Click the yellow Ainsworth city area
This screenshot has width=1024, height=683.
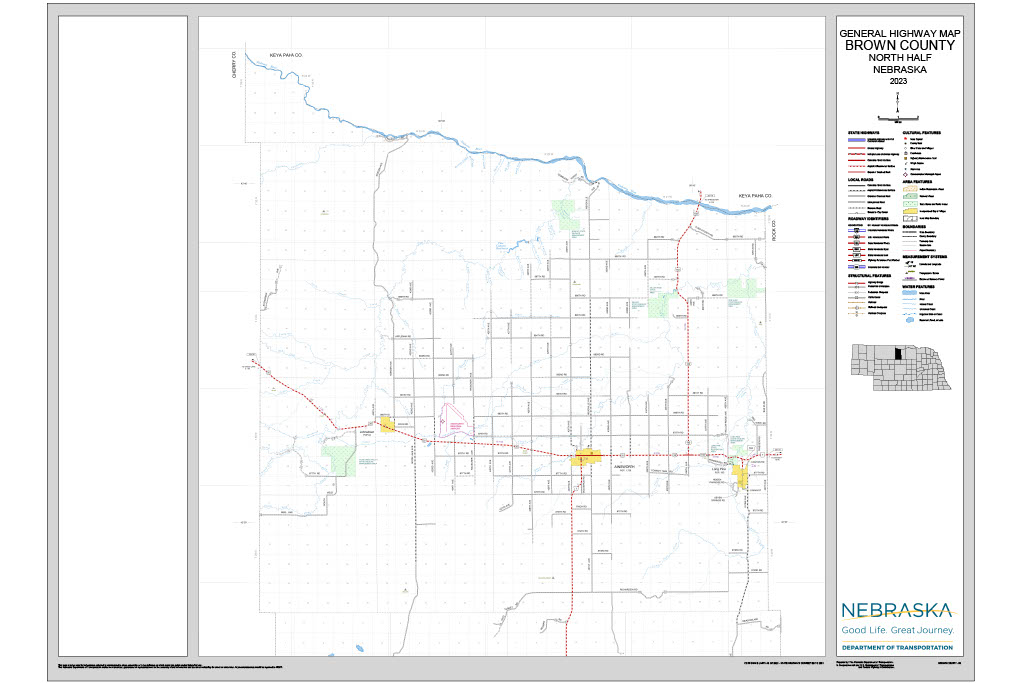coord(586,457)
